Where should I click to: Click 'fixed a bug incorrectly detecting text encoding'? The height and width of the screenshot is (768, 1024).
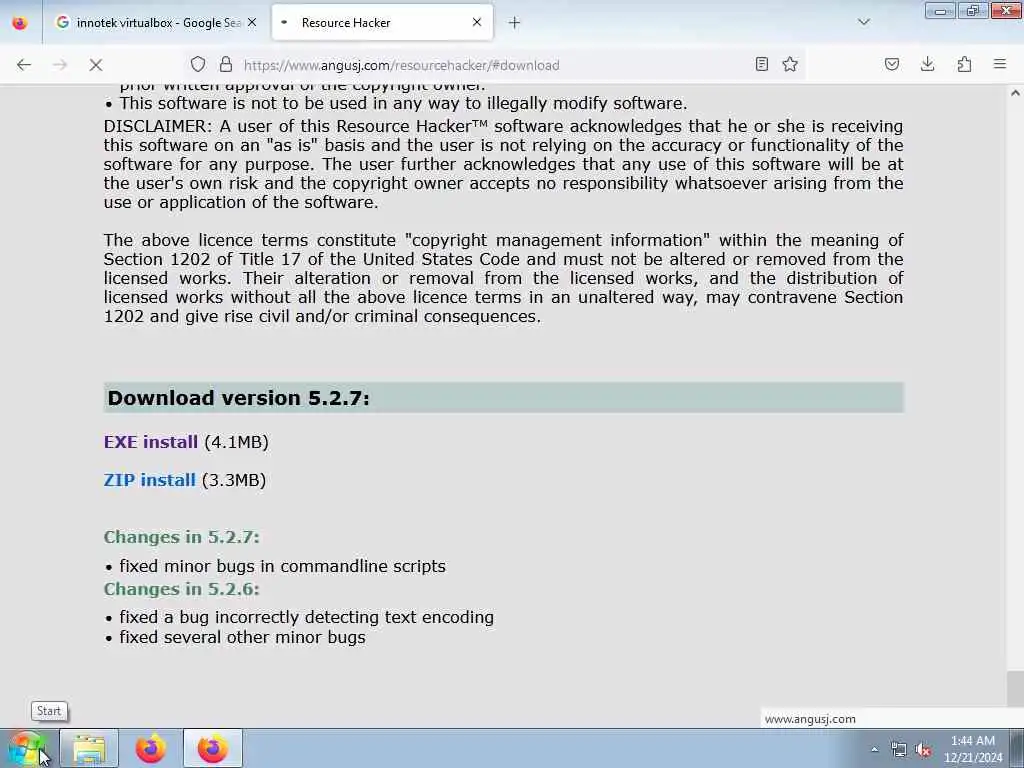coord(306,617)
